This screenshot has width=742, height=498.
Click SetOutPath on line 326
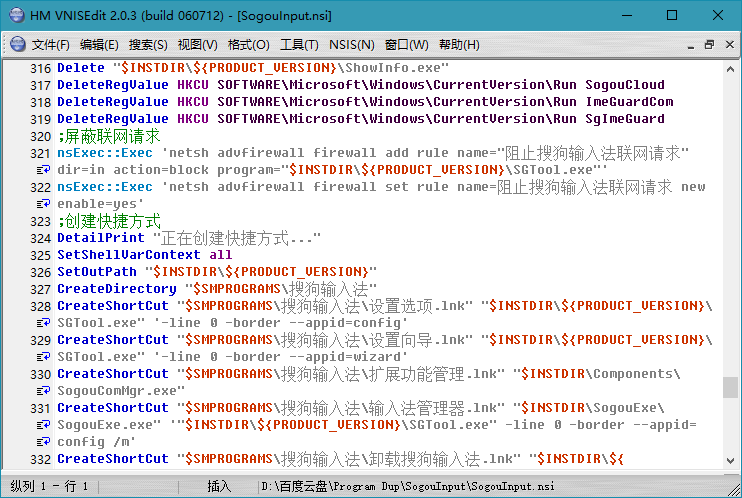click(97, 272)
